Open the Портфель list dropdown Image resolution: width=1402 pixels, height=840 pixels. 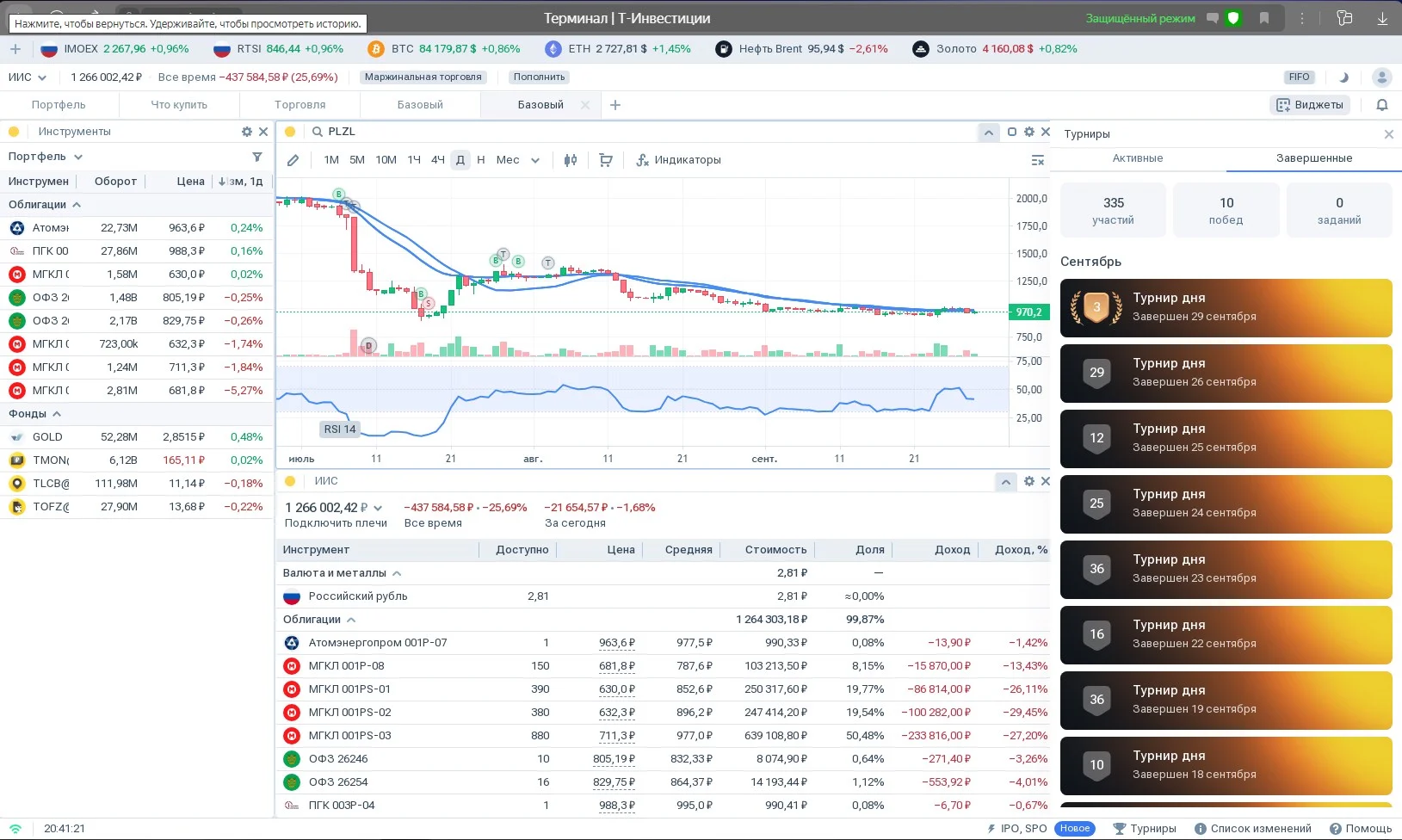pos(46,157)
